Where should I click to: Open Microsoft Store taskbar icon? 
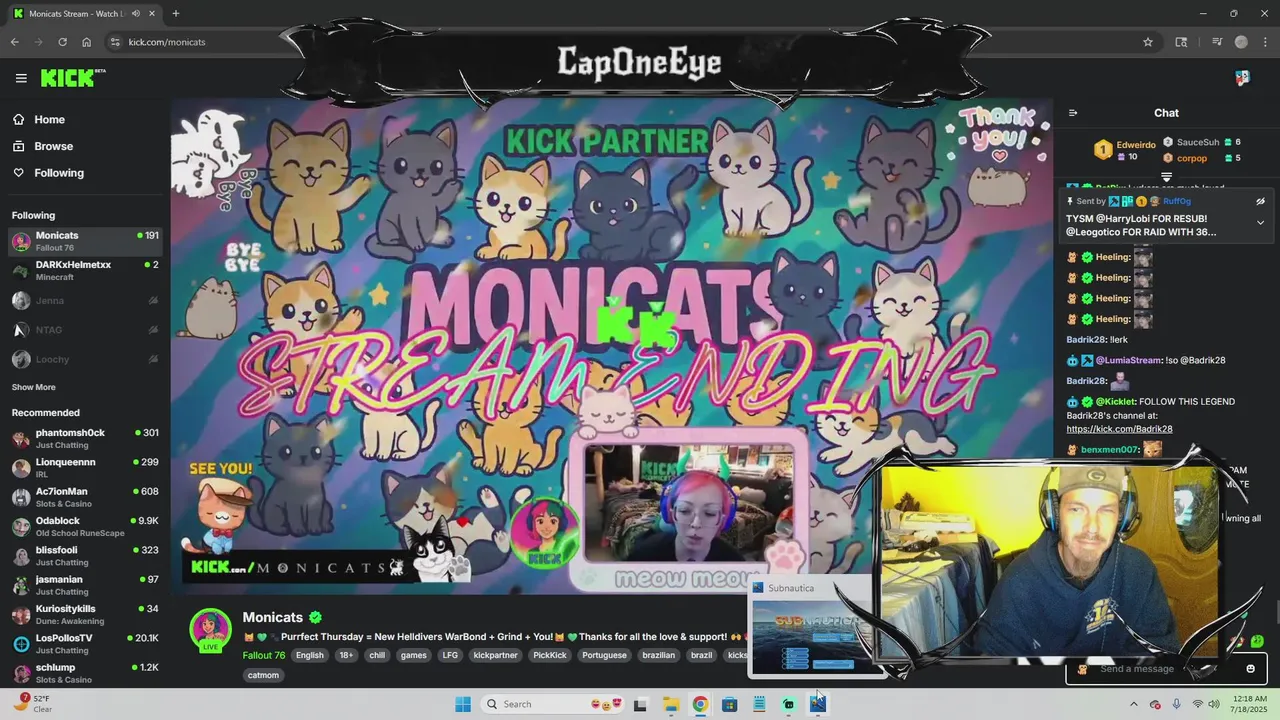[x=729, y=704]
